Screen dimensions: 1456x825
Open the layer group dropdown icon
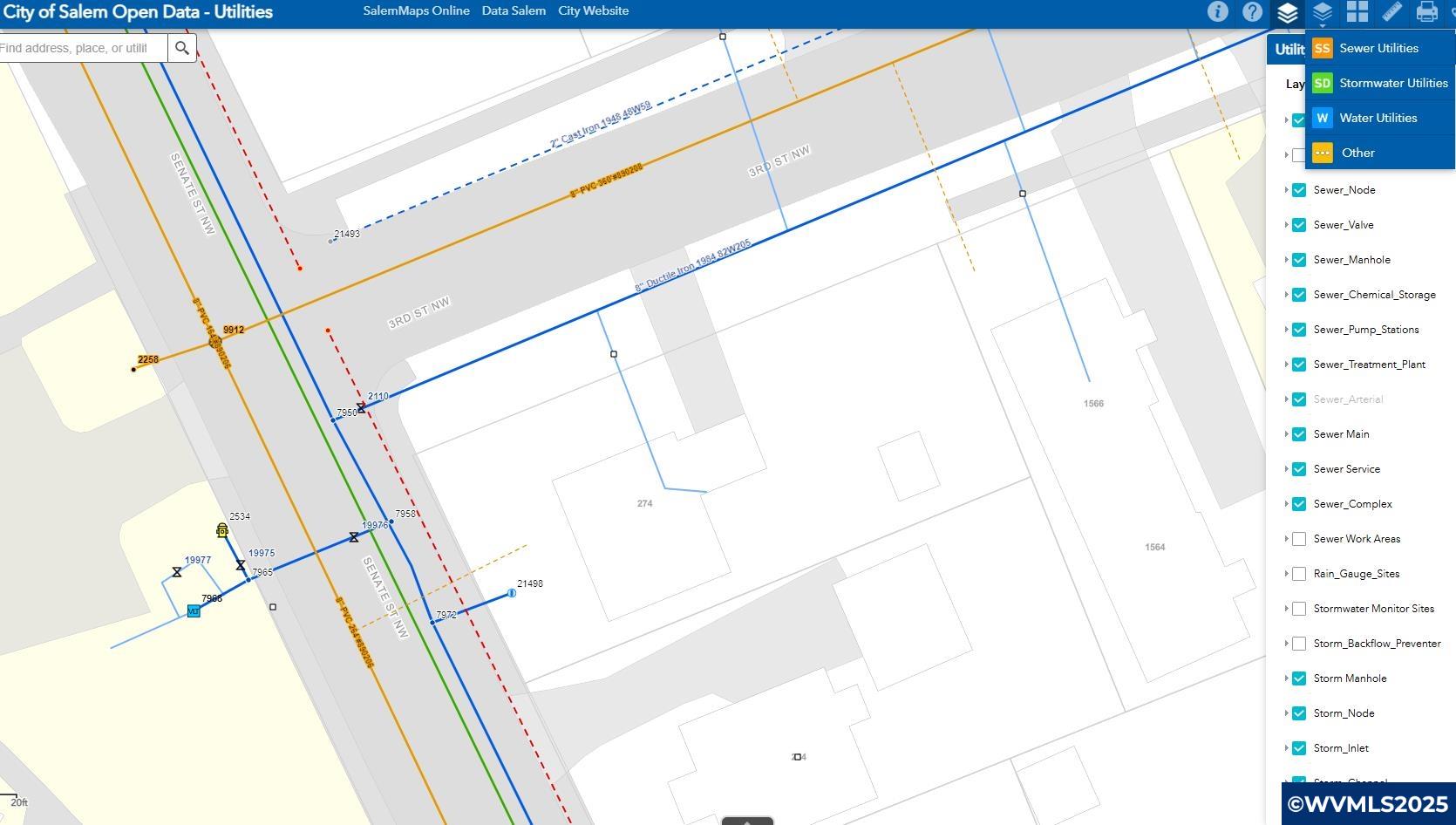(1322, 12)
